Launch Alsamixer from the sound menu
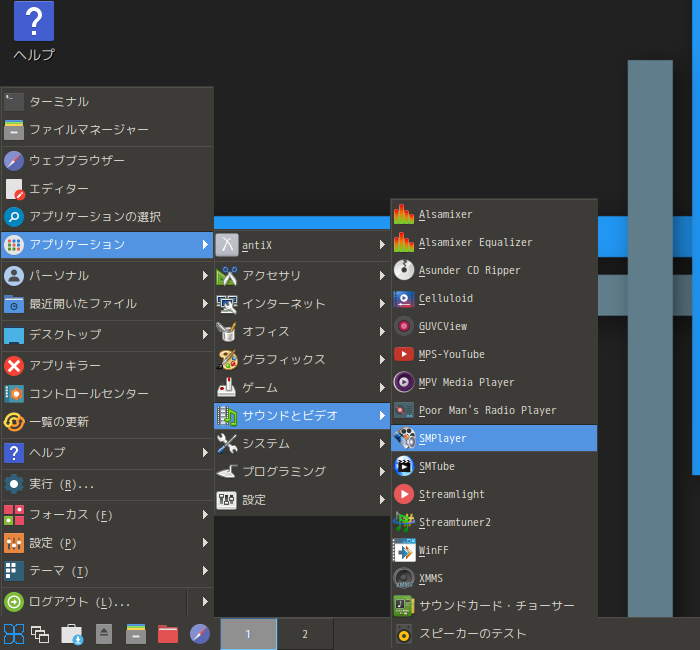Screen dimensions: 700x650 [x=494, y=214]
